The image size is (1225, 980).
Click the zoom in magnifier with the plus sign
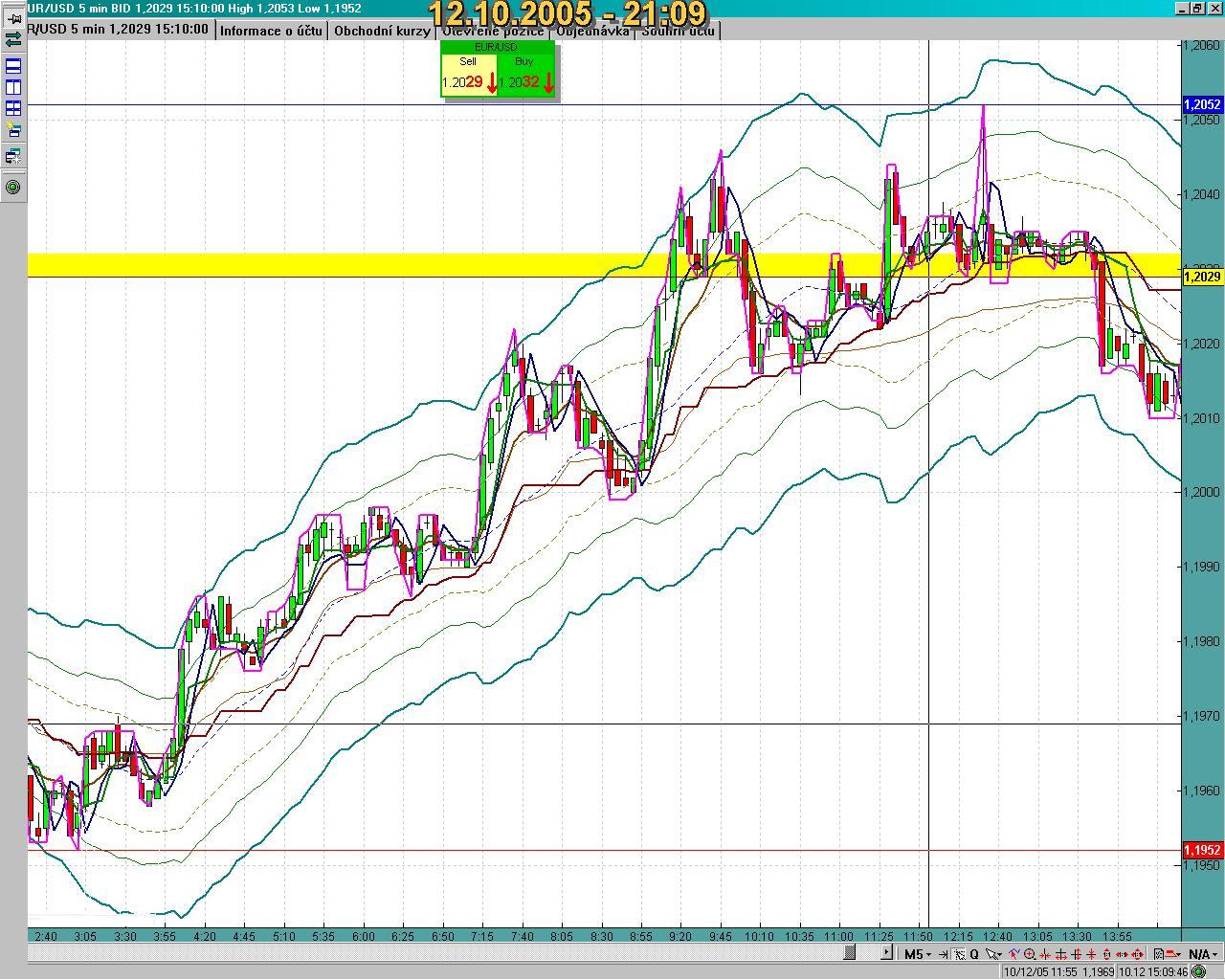[x=1031, y=954]
